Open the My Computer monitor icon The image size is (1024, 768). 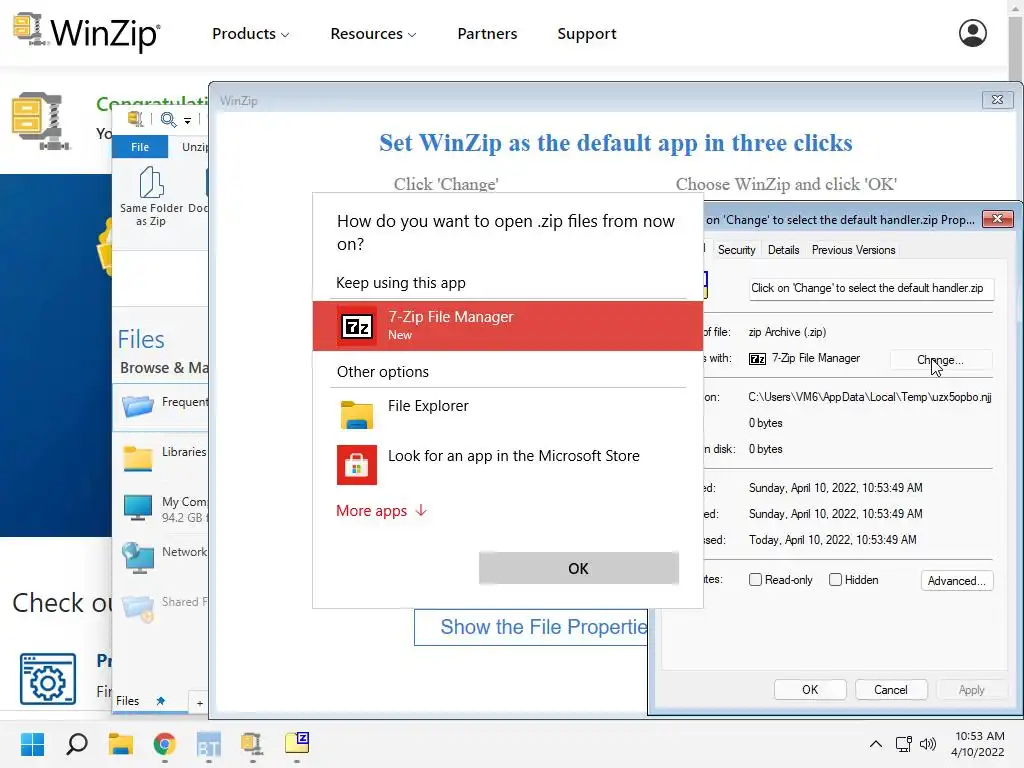[x=138, y=507]
